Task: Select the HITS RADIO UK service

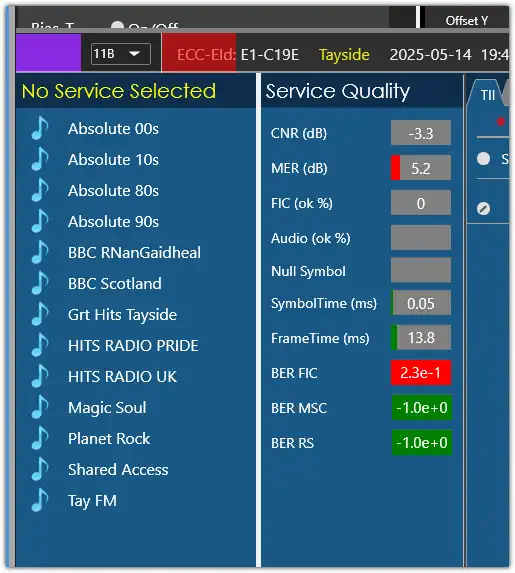Action: pos(122,377)
